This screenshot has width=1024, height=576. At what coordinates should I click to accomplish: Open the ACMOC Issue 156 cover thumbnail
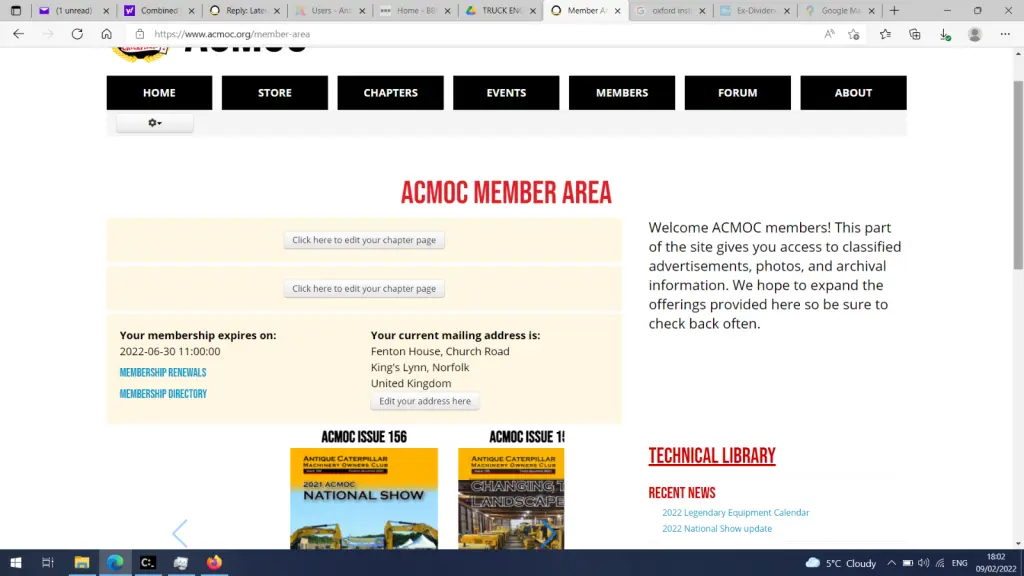(363, 498)
